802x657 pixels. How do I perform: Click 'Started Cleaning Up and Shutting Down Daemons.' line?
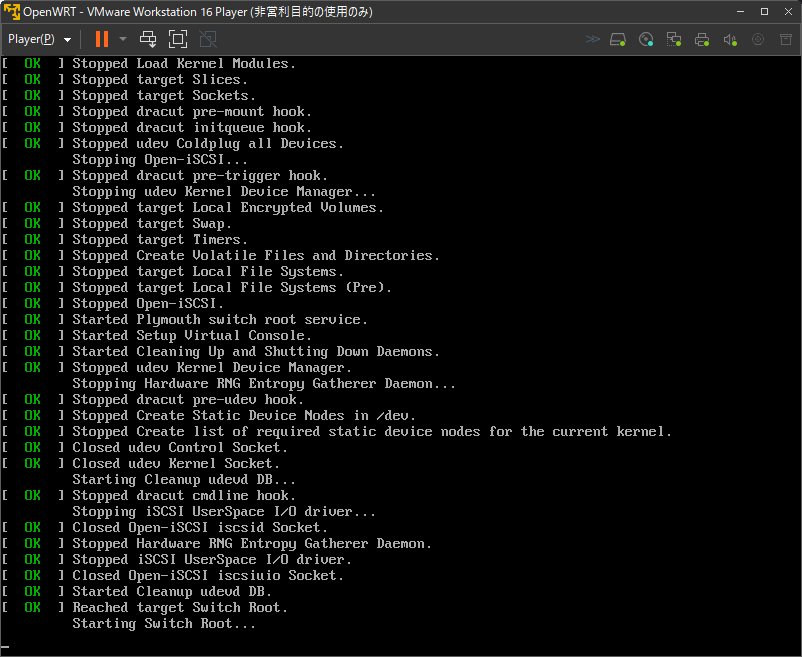click(256, 352)
